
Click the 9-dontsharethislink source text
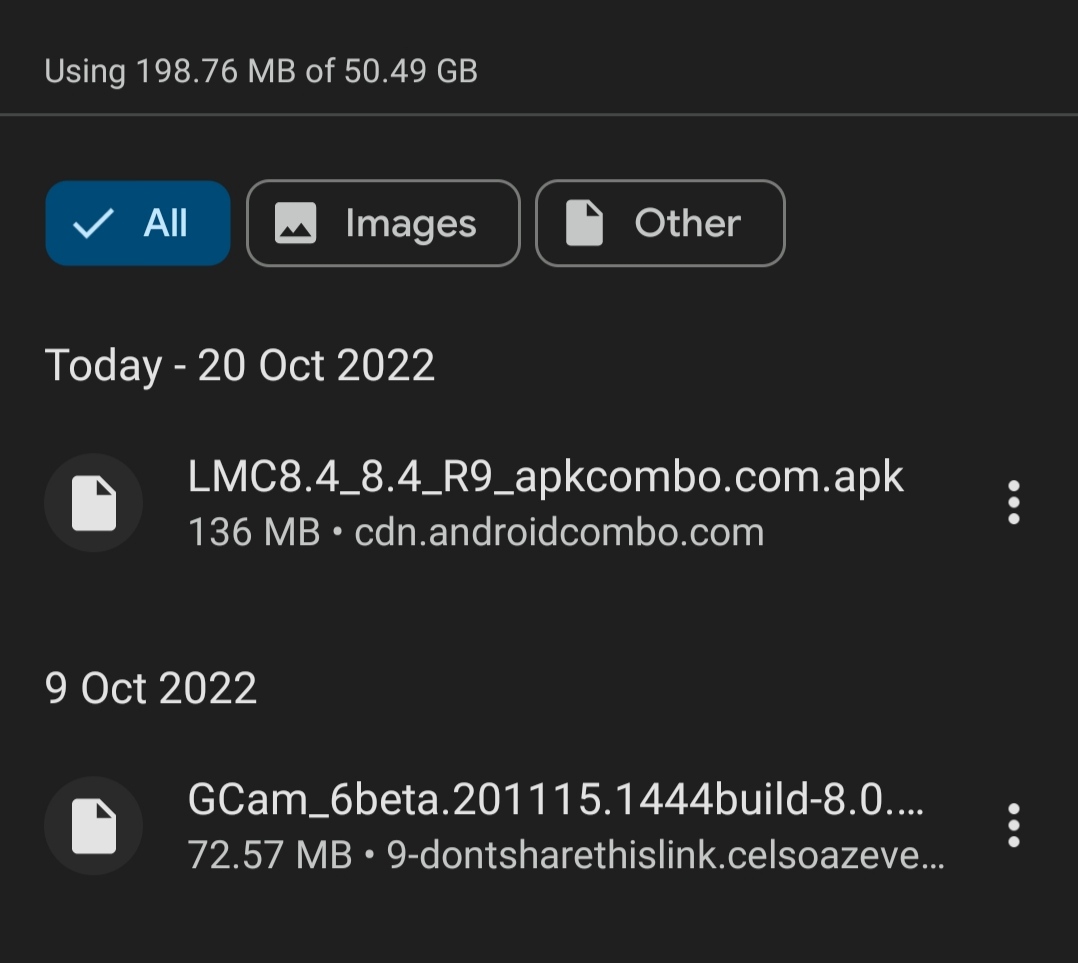(x=666, y=856)
